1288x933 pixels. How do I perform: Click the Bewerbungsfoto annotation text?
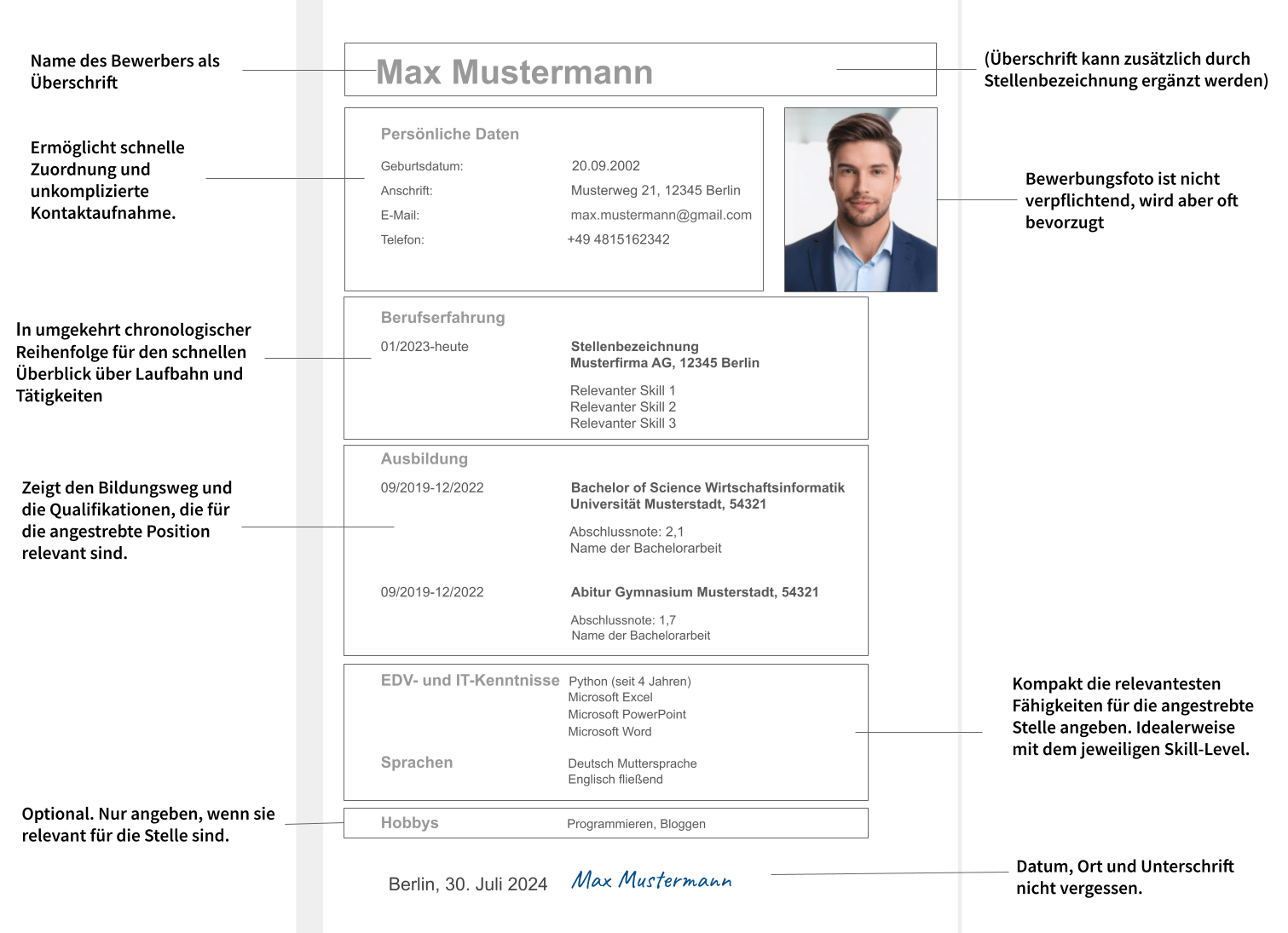(1130, 201)
